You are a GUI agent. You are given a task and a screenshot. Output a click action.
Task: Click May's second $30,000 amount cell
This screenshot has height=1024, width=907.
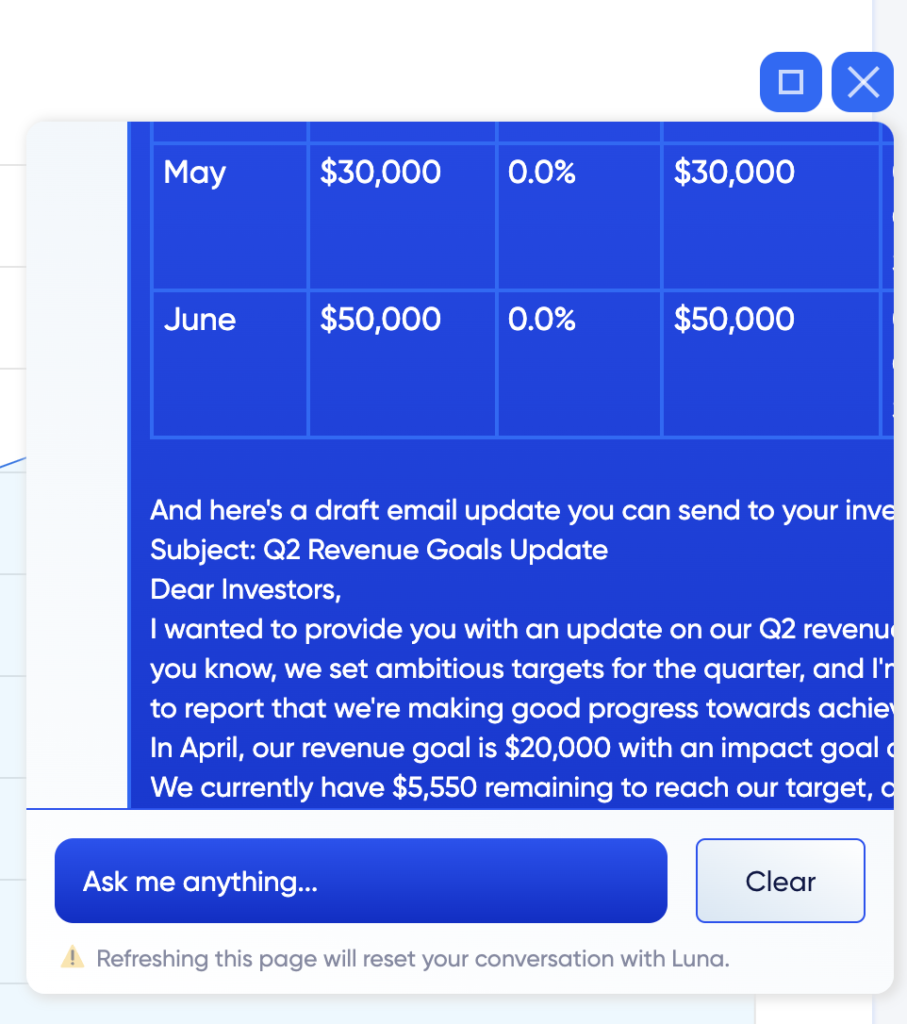coord(771,216)
